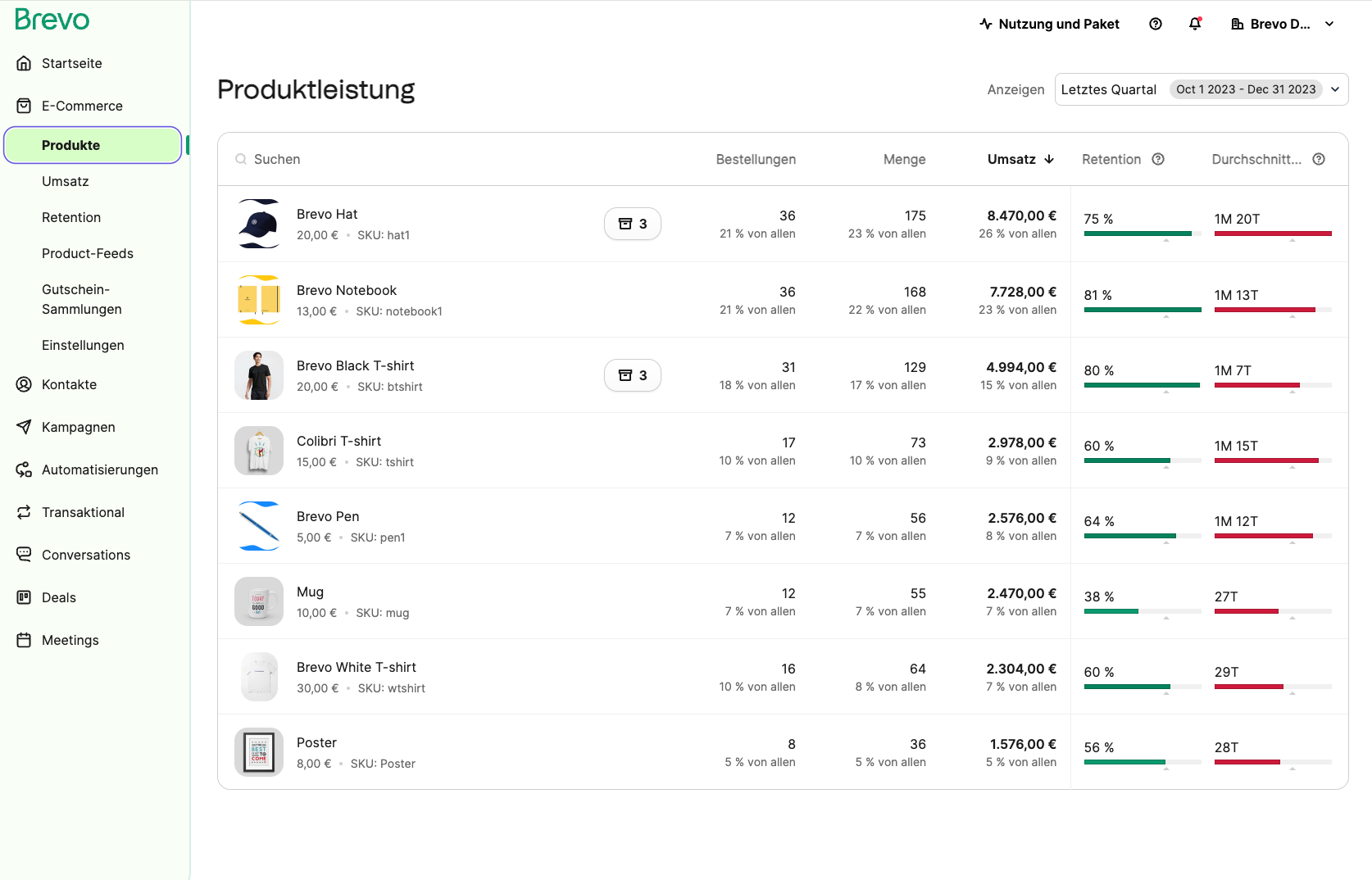Click the Brevo Pen thumbnail
Viewport: 1372px width, 880px height.
tap(259, 526)
